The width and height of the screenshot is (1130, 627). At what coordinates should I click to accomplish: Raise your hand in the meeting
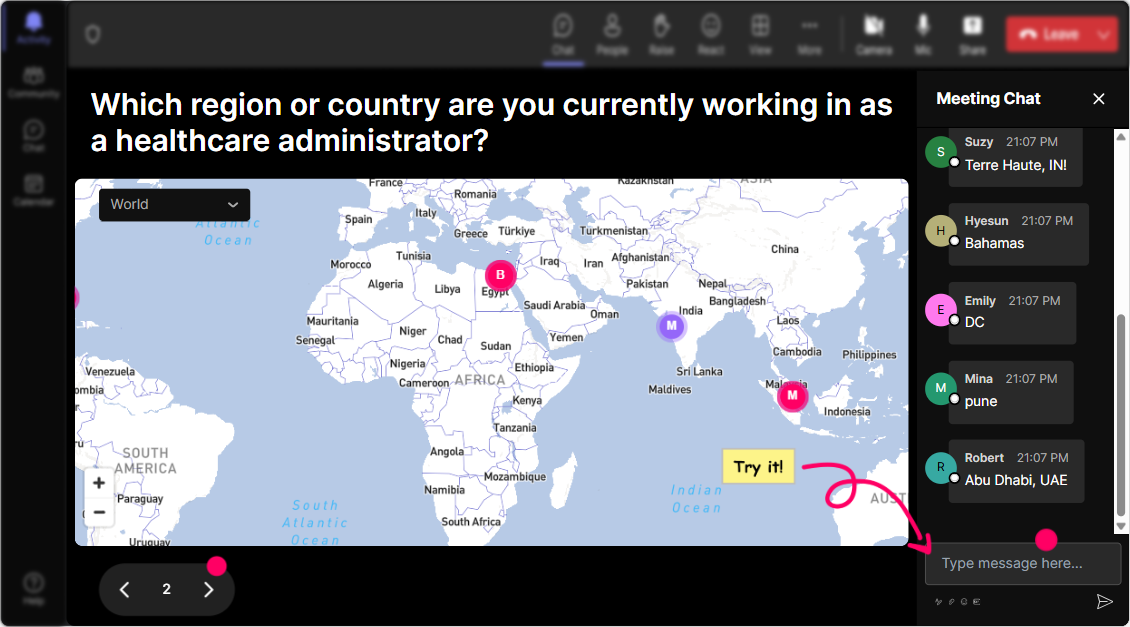tap(661, 34)
